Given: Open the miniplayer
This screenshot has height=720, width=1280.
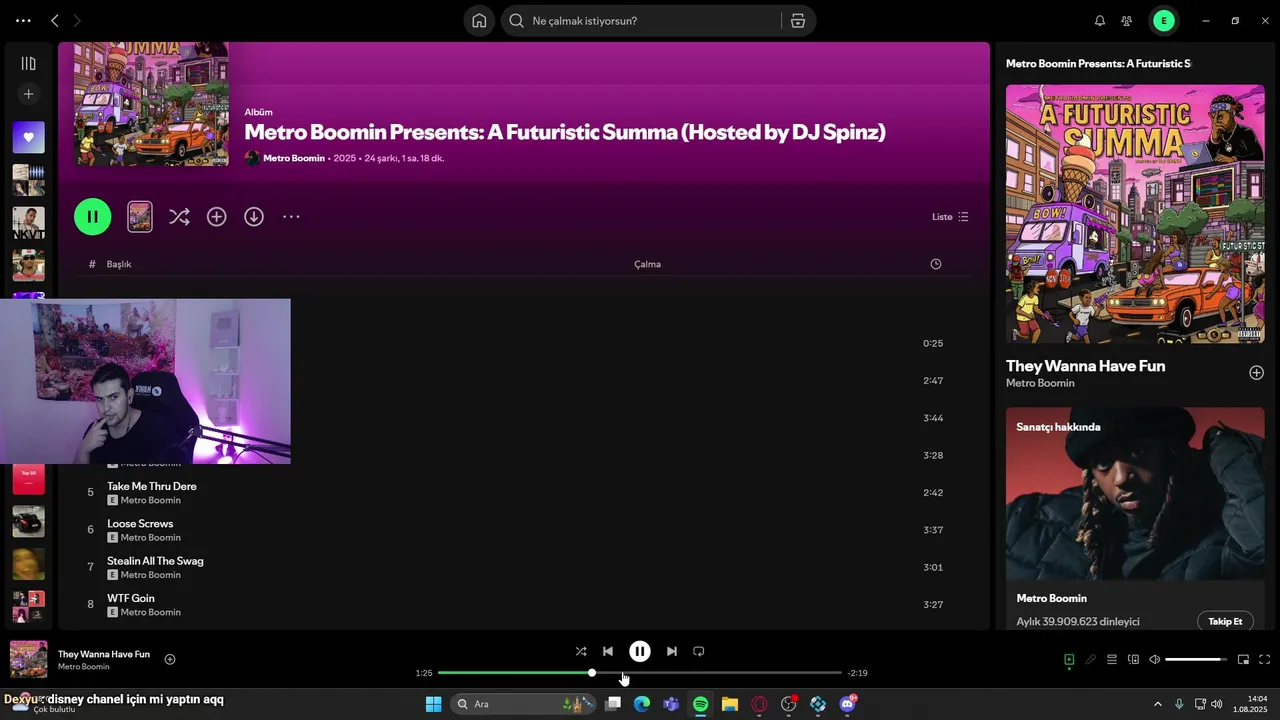Looking at the screenshot, I should point(1243,659).
